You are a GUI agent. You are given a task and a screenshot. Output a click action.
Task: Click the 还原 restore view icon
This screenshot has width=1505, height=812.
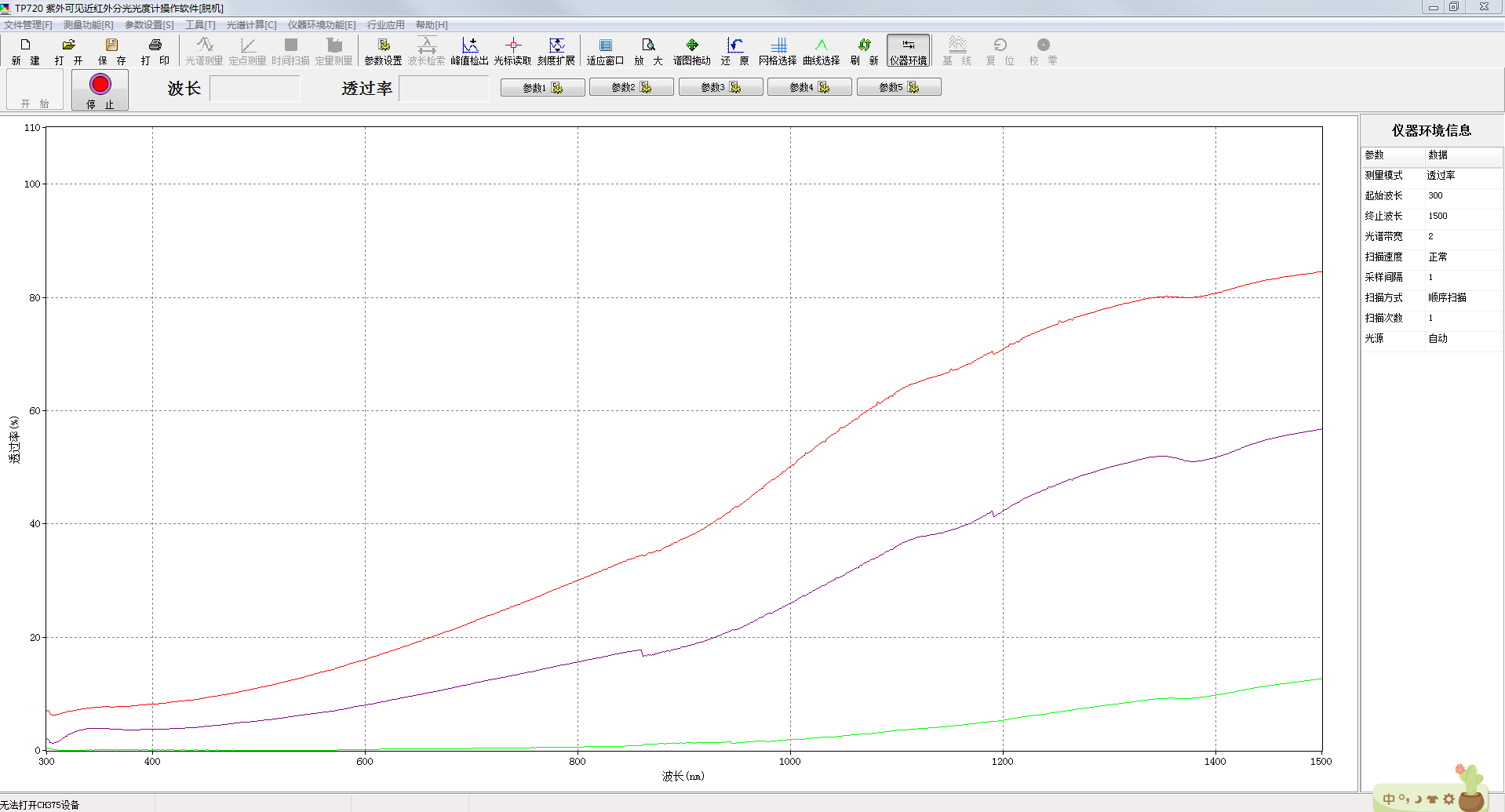734,51
